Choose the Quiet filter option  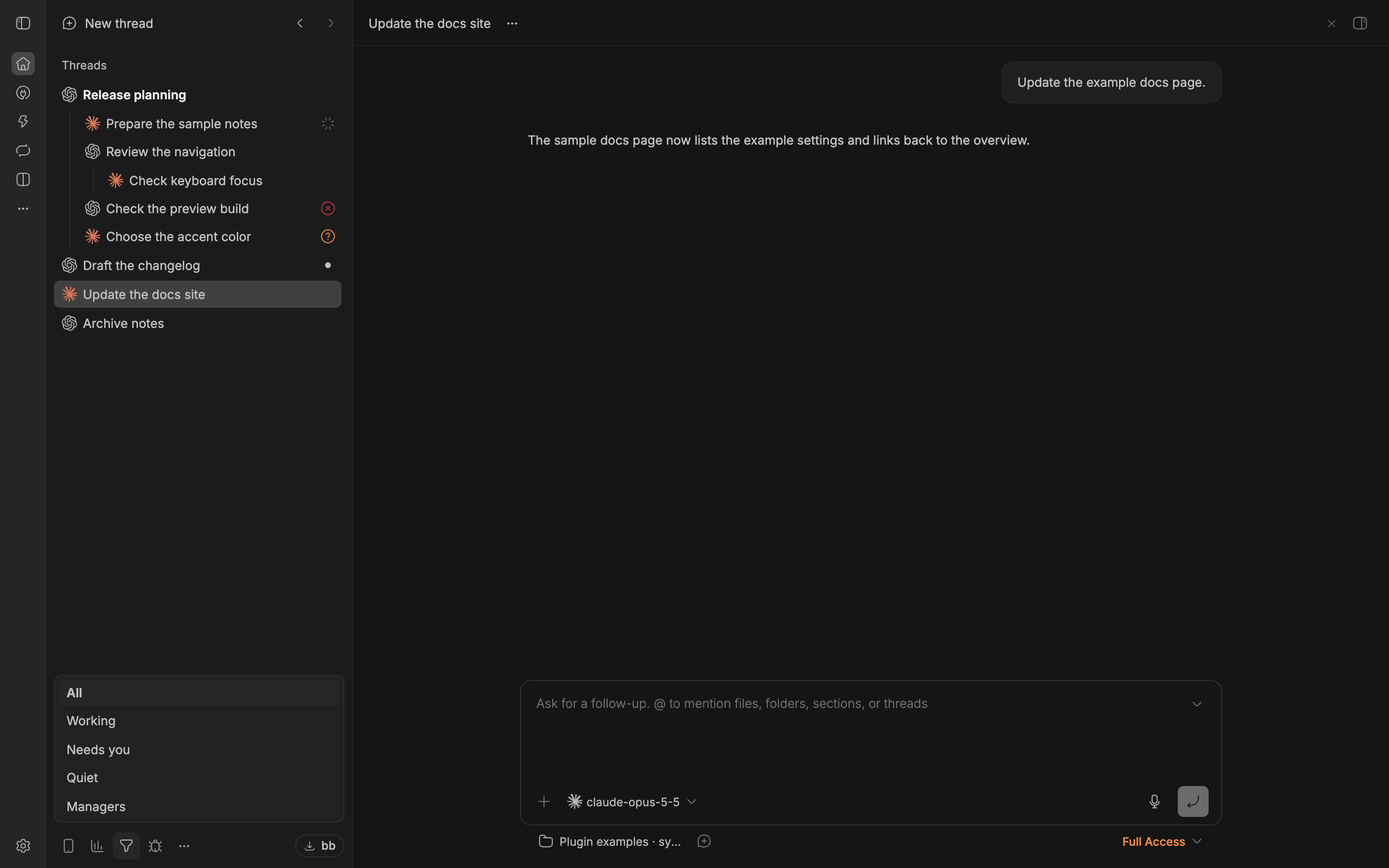coord(199,778)
